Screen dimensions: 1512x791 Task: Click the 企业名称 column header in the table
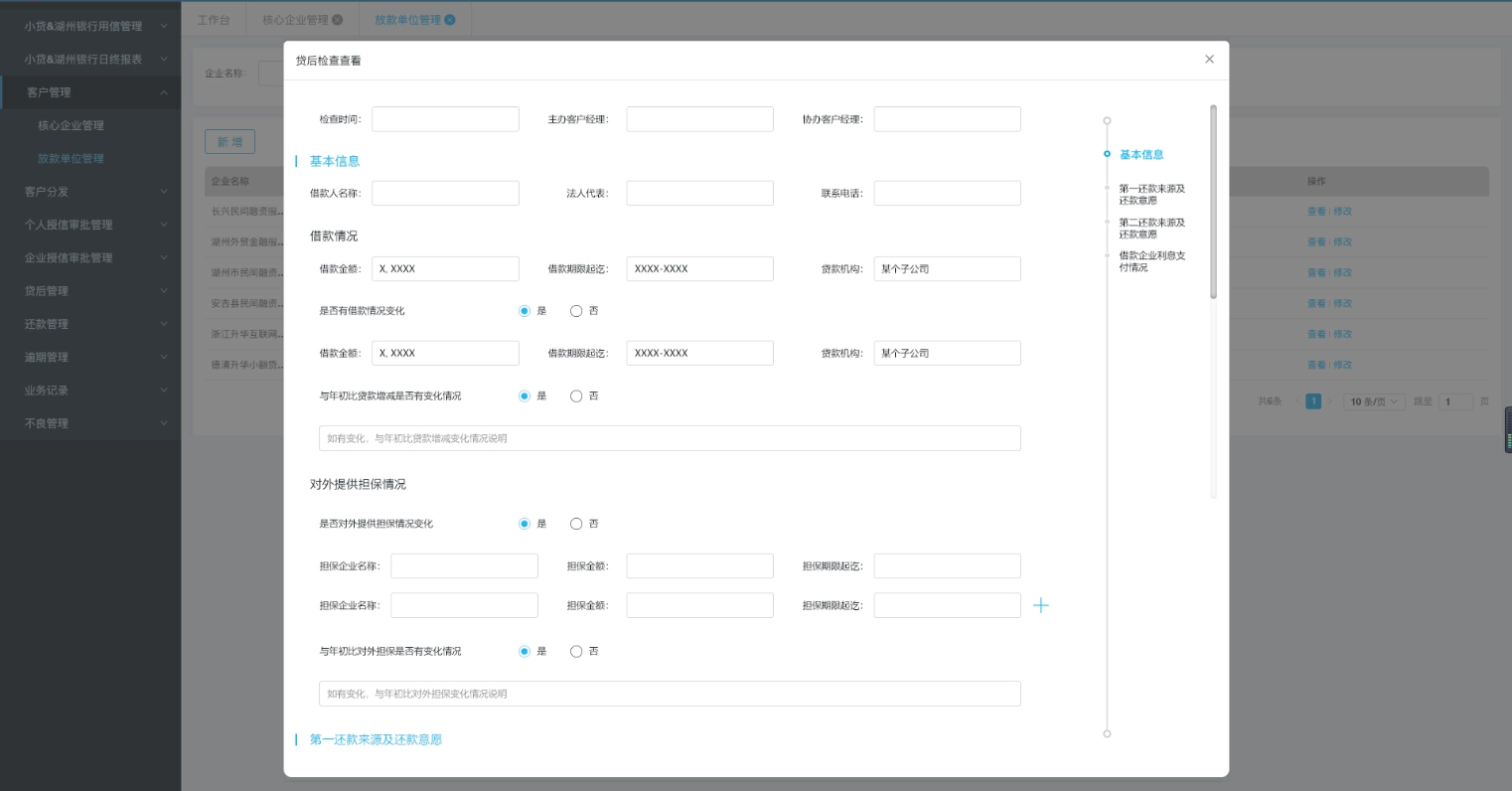tap(230, 182)
